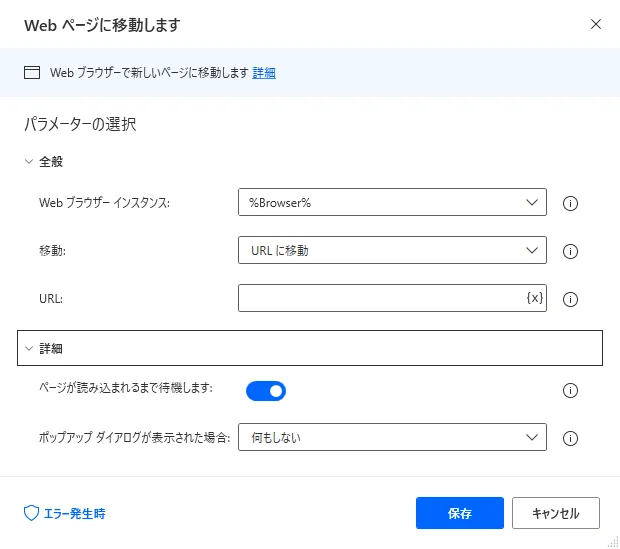Click the 保存 button

460,513
